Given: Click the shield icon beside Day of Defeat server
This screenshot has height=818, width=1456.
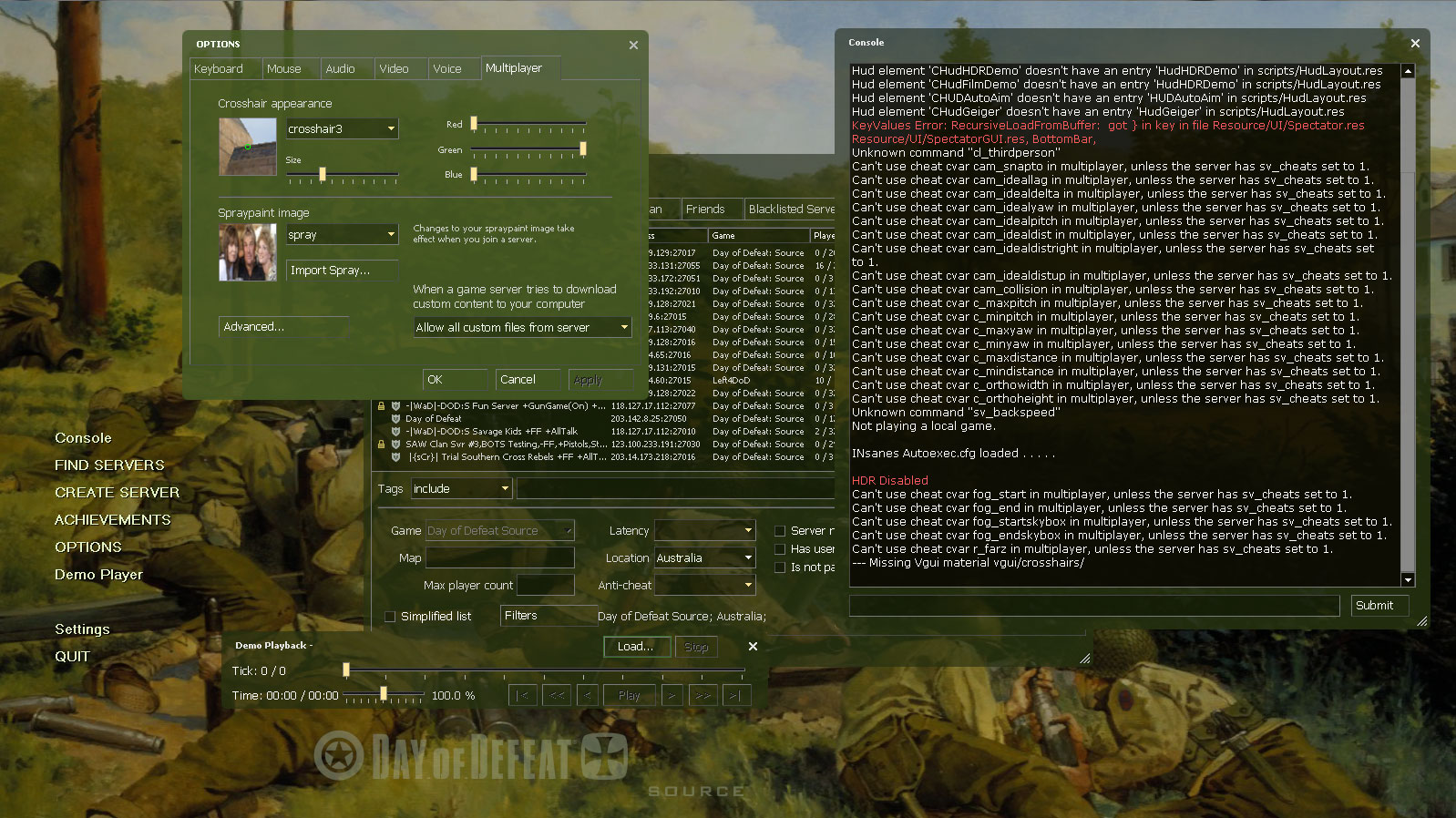Looking at the screenshot, I should click(395, 419).
